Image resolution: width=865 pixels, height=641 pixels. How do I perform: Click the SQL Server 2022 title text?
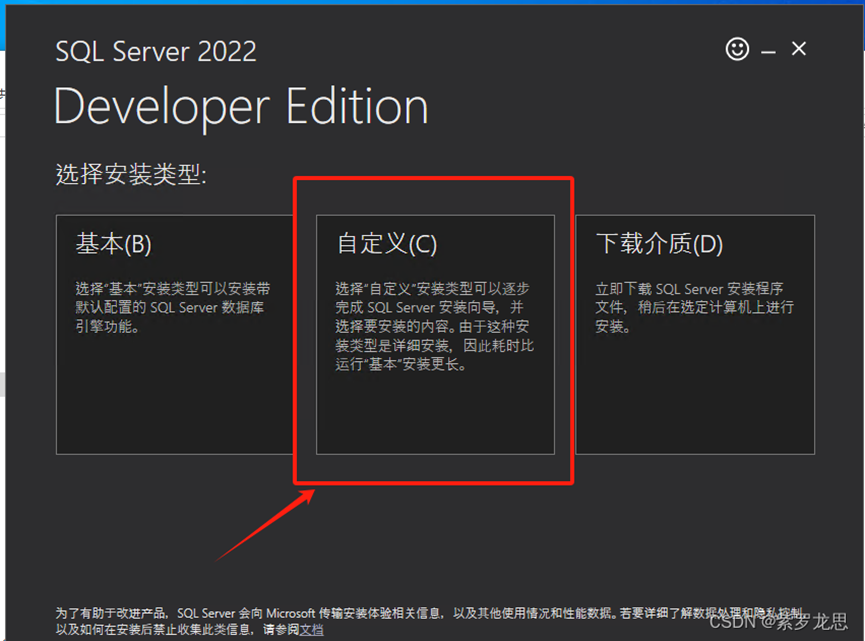point(156,52)
